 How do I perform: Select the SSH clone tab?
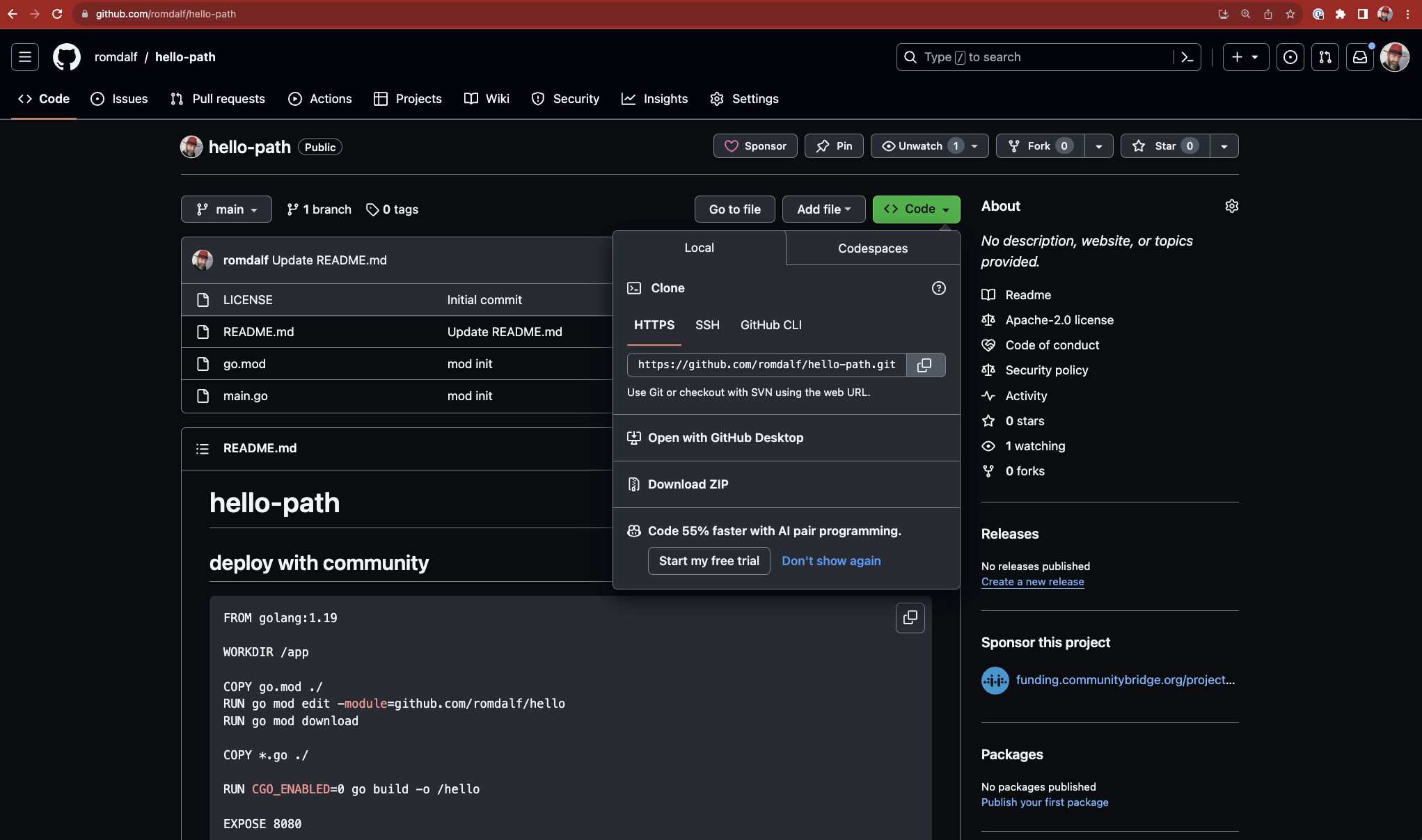(x=707, y=325)
